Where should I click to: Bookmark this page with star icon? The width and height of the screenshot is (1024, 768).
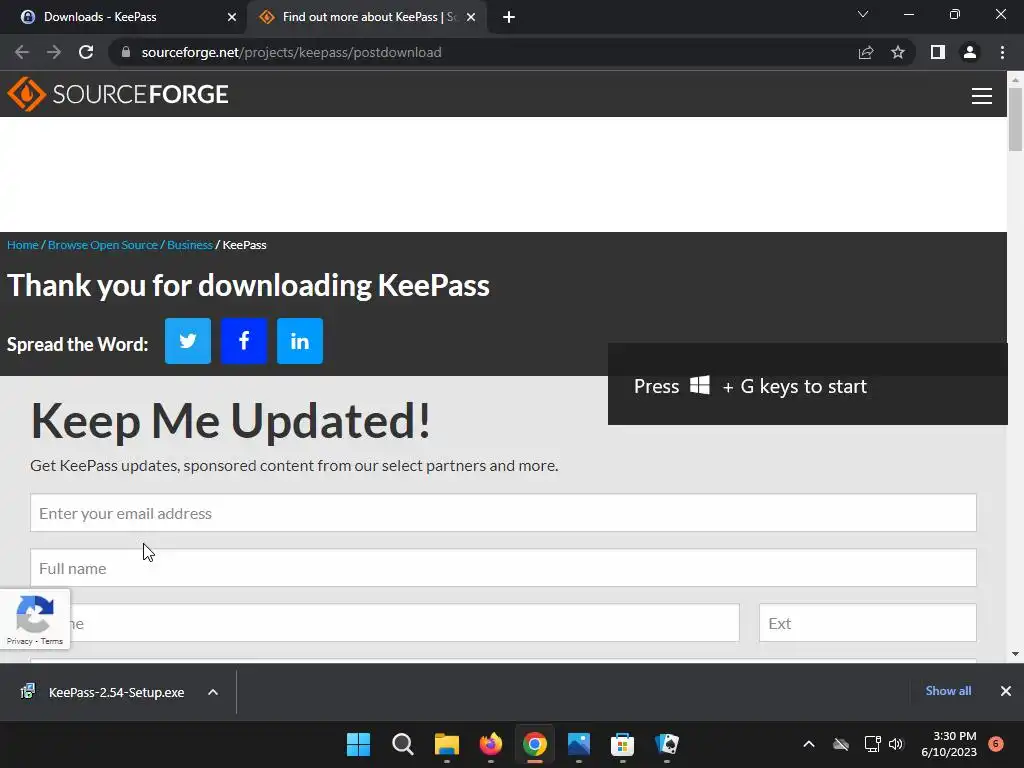[898, 52]
